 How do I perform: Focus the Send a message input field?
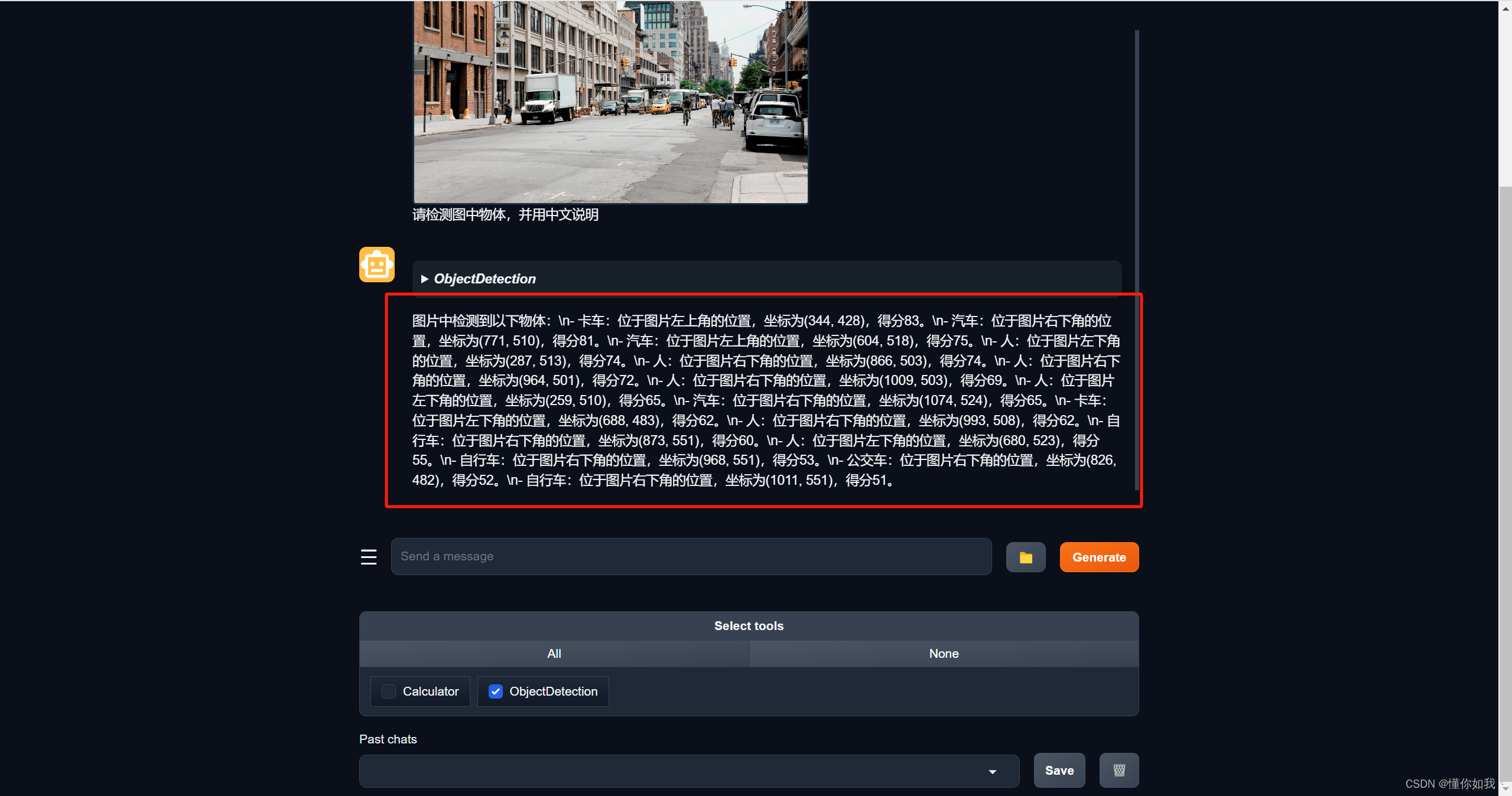[691, 556]
